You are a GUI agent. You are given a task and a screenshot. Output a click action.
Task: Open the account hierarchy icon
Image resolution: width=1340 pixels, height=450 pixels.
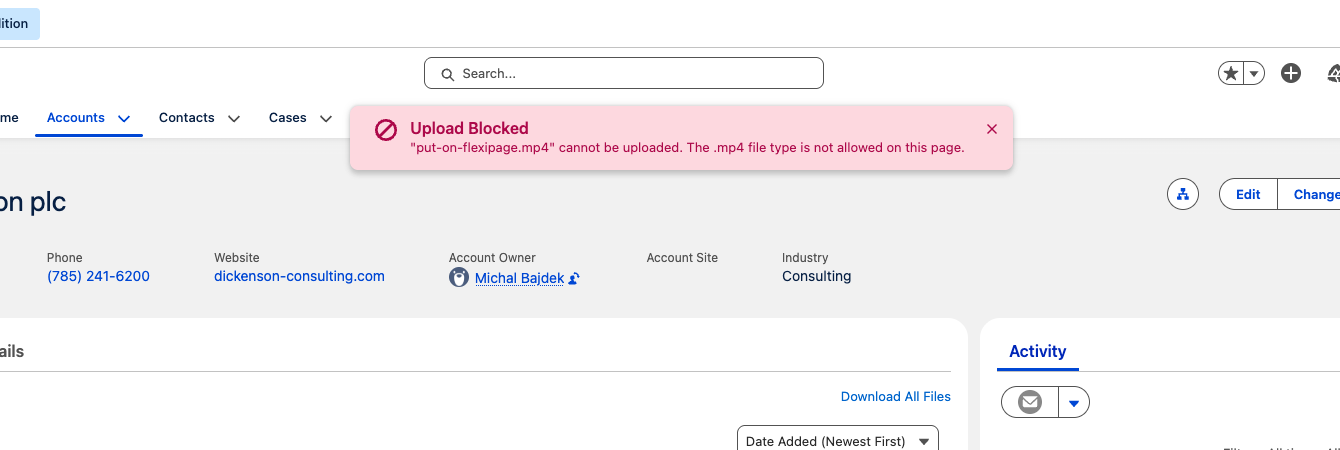pos(1183,194)
